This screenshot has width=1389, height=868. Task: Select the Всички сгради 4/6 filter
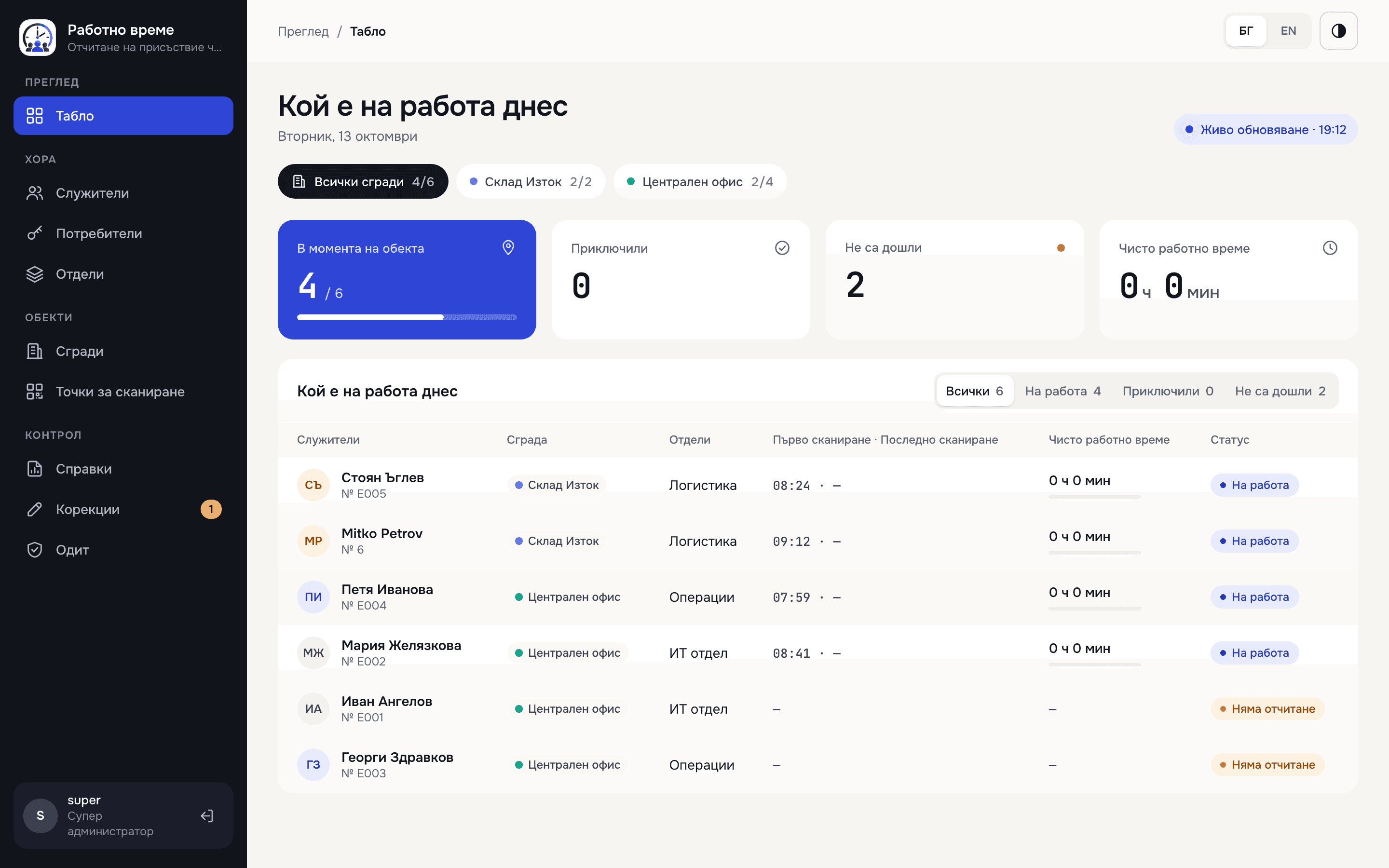363,181
